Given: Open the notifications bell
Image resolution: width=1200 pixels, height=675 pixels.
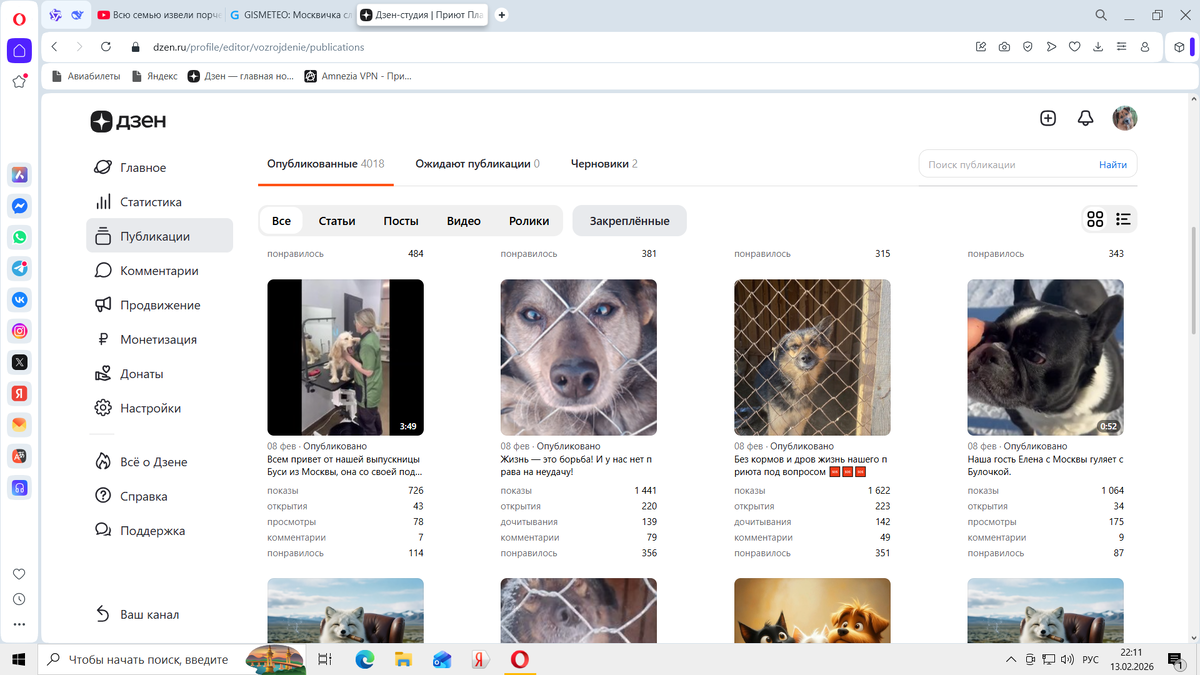Looking at the screenshot, I should (1085, 118).
